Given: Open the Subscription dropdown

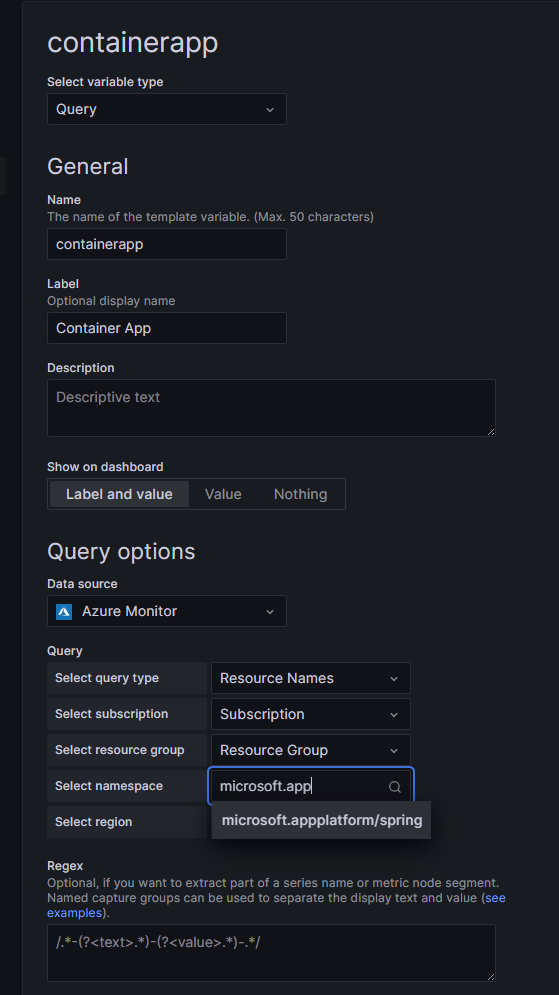Looking at the screenshot, I should (x=311, y=715).
